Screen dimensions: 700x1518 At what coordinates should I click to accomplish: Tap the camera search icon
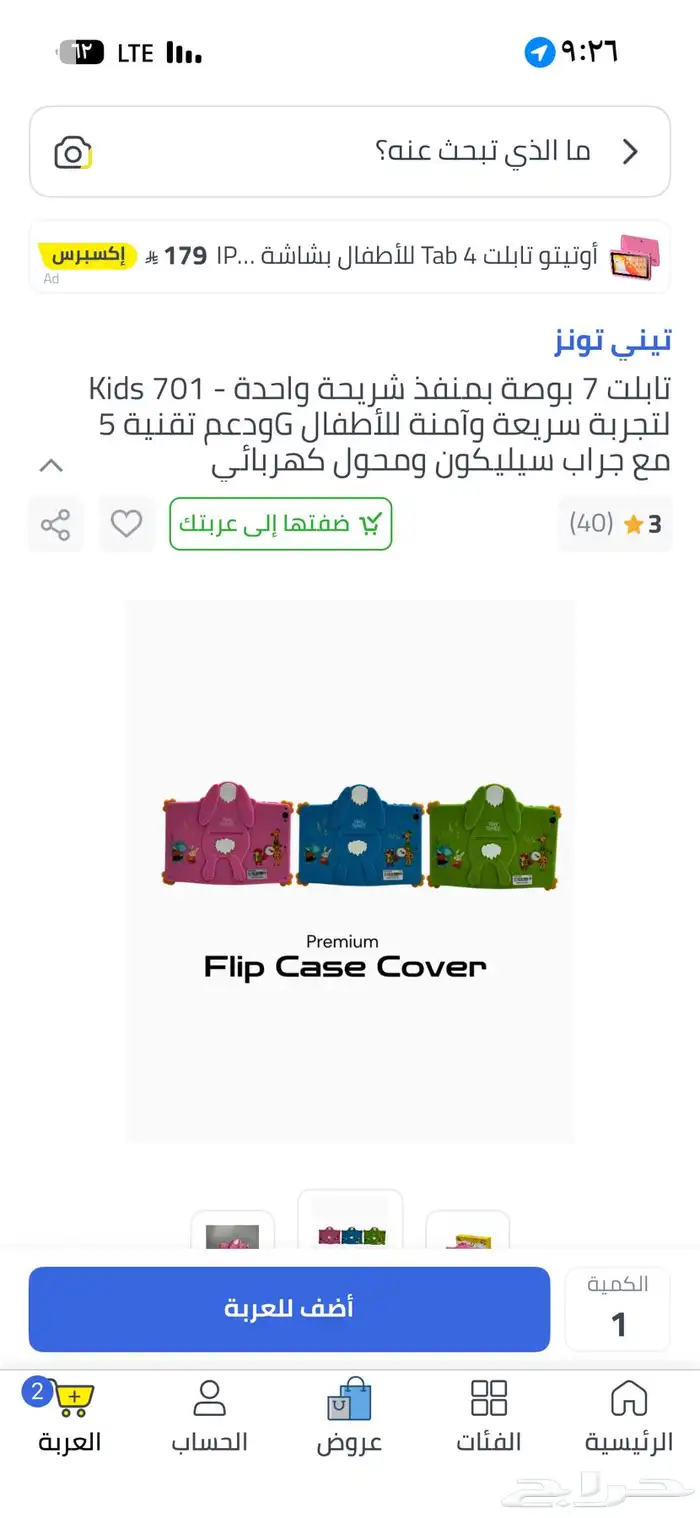[72, 153]
